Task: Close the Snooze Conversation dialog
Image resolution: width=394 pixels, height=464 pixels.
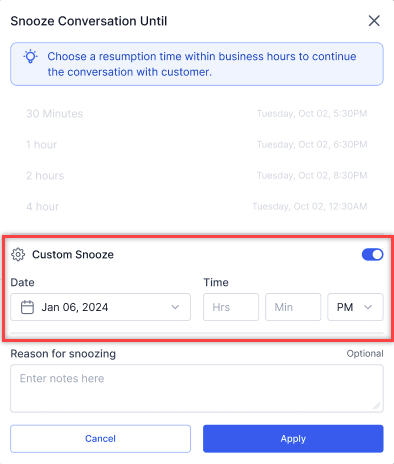Action: [x=374, y=21]
